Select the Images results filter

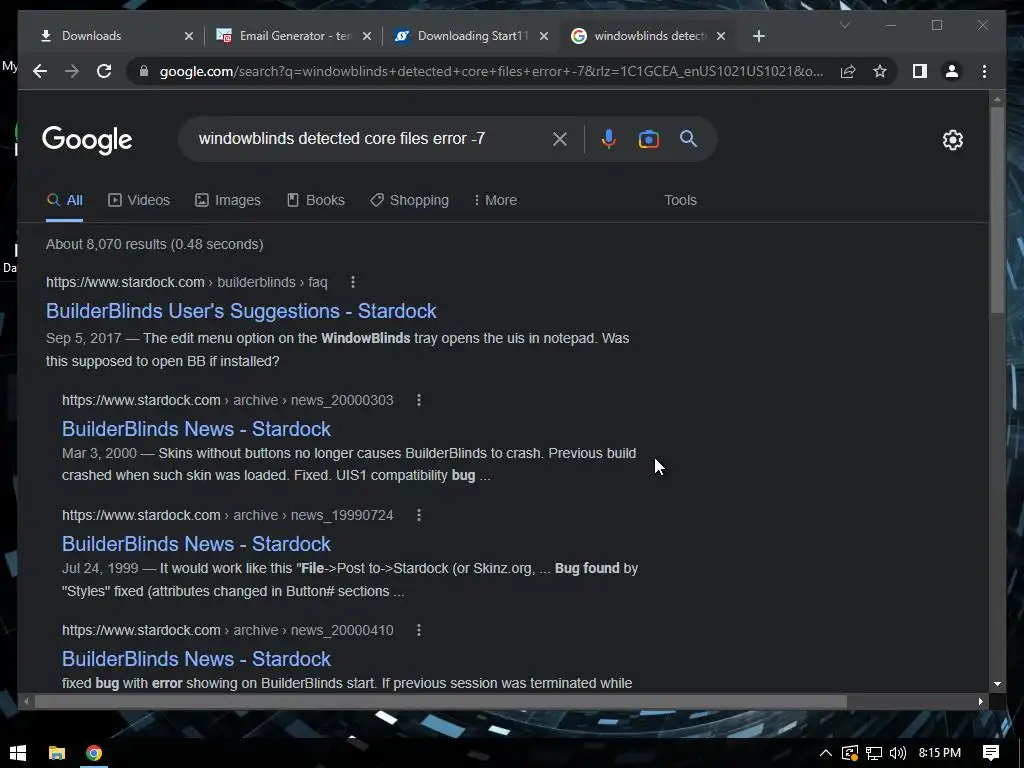tap(227, 200)
